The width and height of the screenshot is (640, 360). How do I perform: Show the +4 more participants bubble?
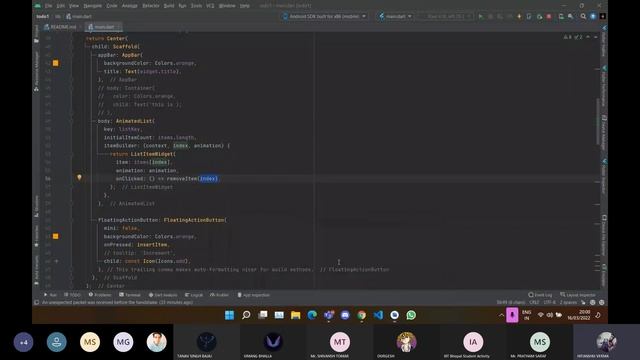click(23, 342)
